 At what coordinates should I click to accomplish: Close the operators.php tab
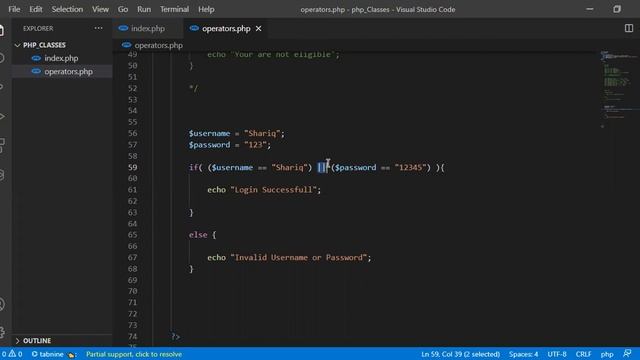click(x=258, y=29)
